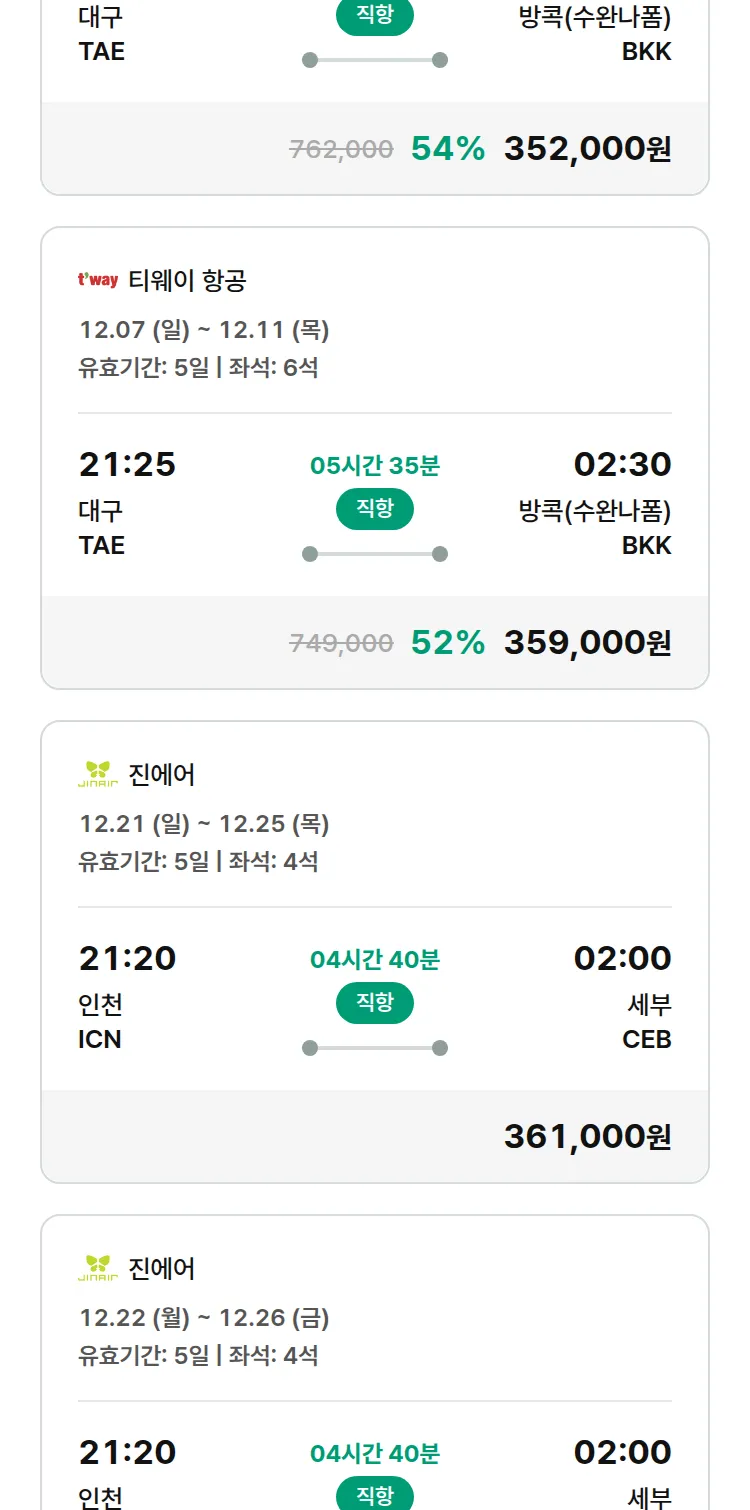This screenshot has height=1510, width=750.
Task: Click the Jin Air logo above 12.21 dates
Action: point(98,774)
